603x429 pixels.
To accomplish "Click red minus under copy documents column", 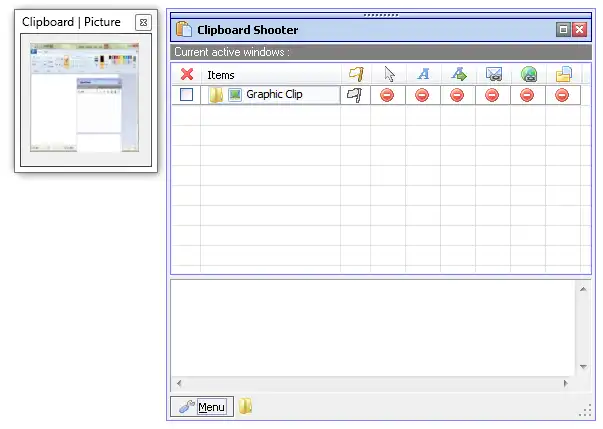I will [x=562, y=95].
